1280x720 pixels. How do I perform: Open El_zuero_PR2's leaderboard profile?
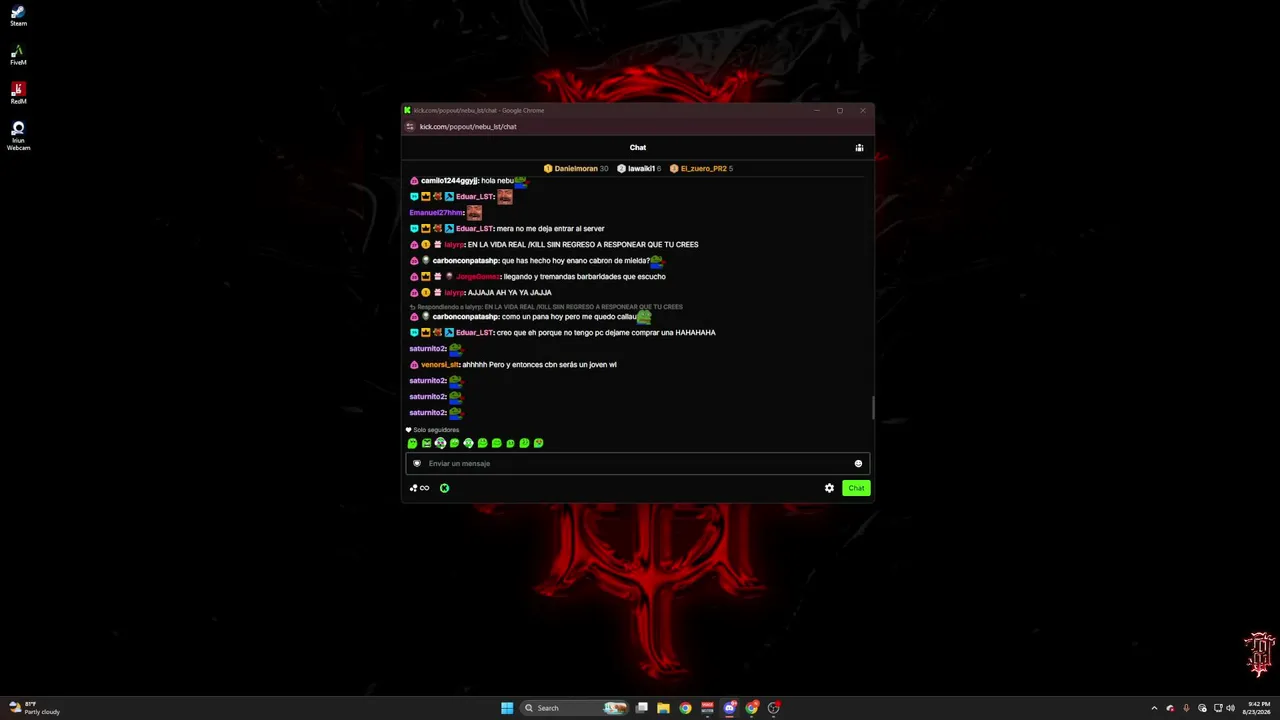pyautogui.click(x=702, y=169)
